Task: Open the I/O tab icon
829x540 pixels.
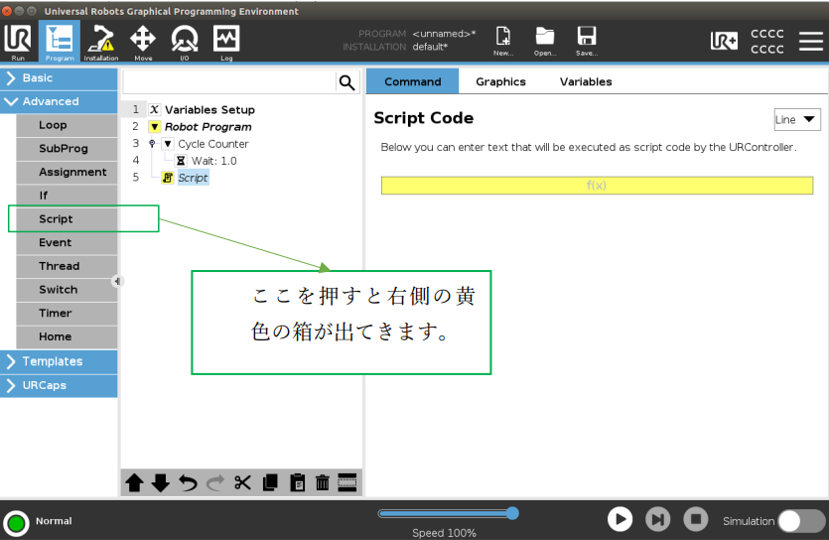Action: tap(184, 42)
